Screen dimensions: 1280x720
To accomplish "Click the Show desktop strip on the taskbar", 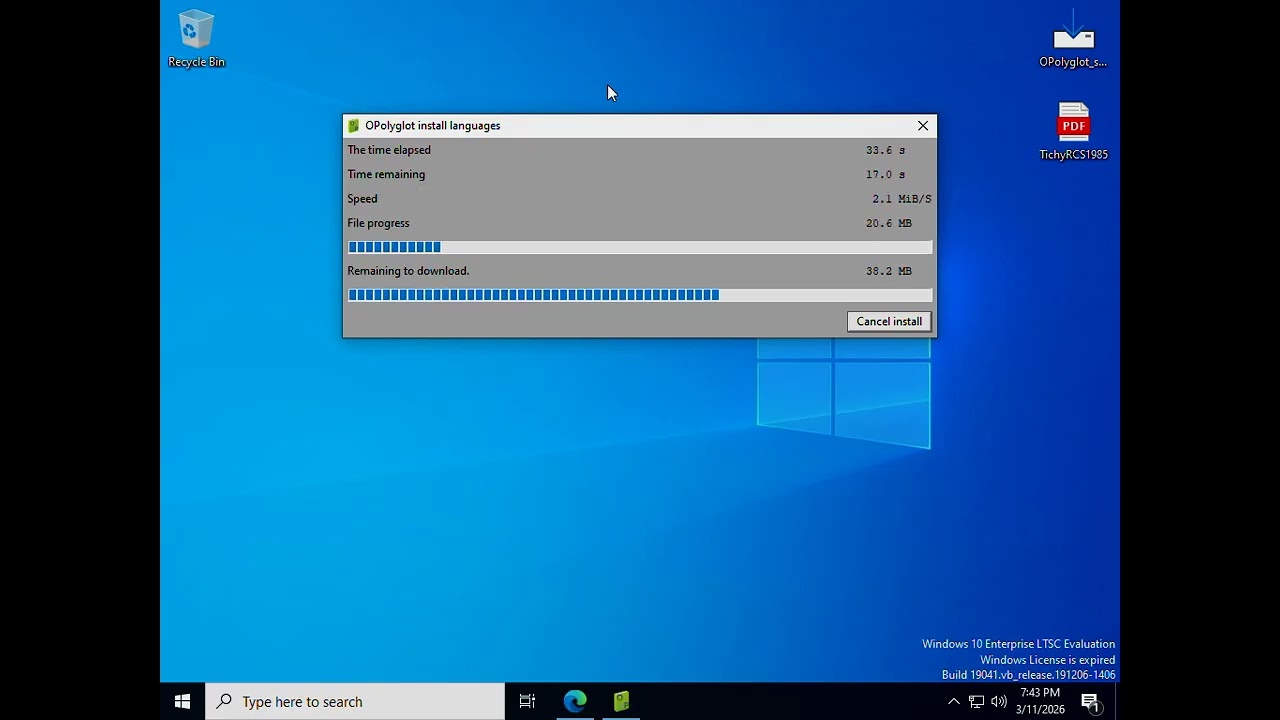I will pos(1117,702).
